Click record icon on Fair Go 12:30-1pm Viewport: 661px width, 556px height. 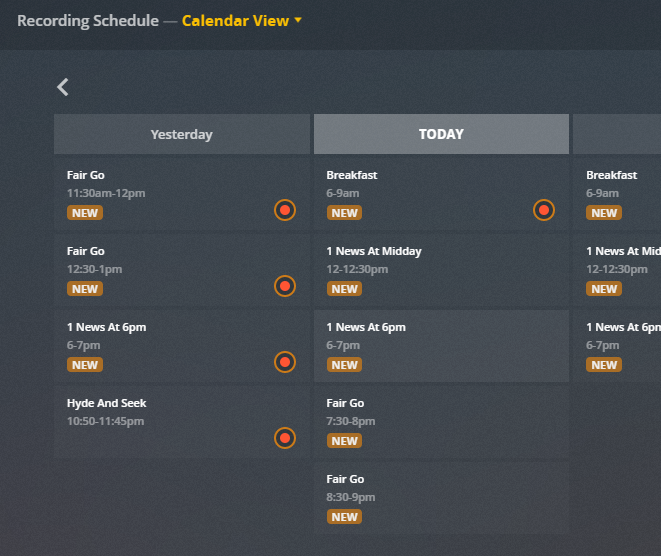tap(285, 286)
